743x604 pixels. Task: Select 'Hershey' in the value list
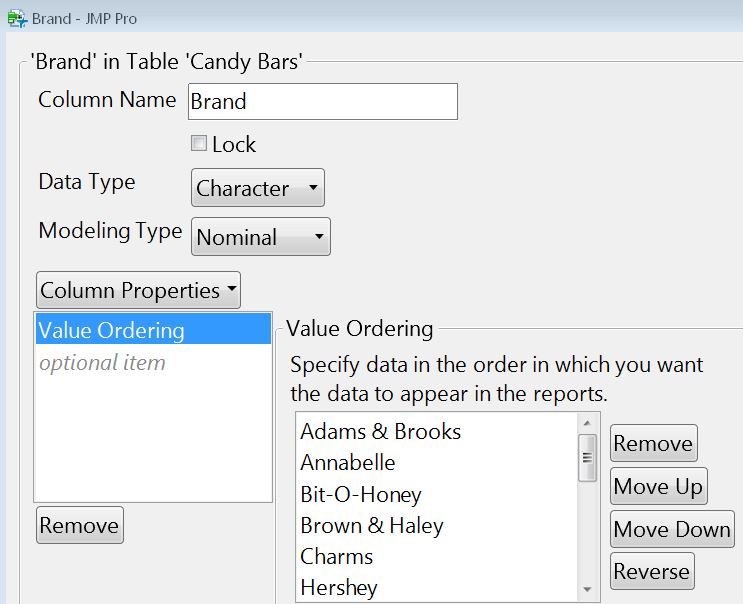pyautogui.click(x=436, y=587)
